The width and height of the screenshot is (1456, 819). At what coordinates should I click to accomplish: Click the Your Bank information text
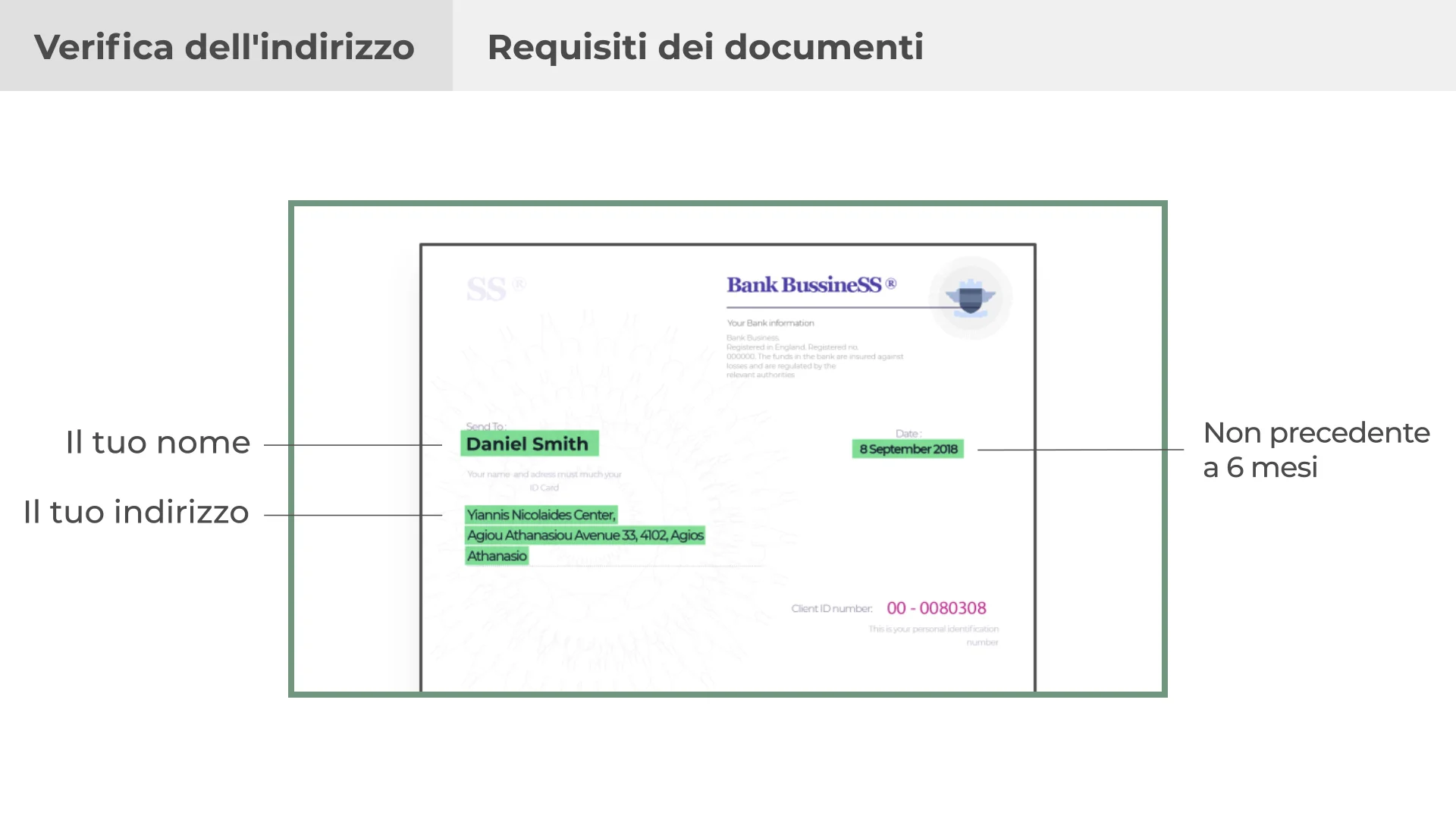[770, 323]
